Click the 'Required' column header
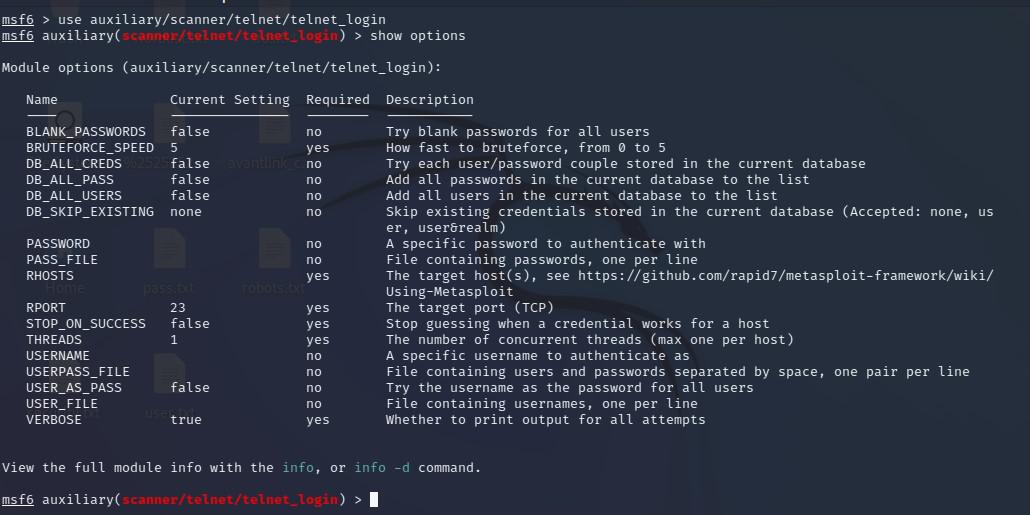This screenshot has height=515, width=1030. point(337,100)
